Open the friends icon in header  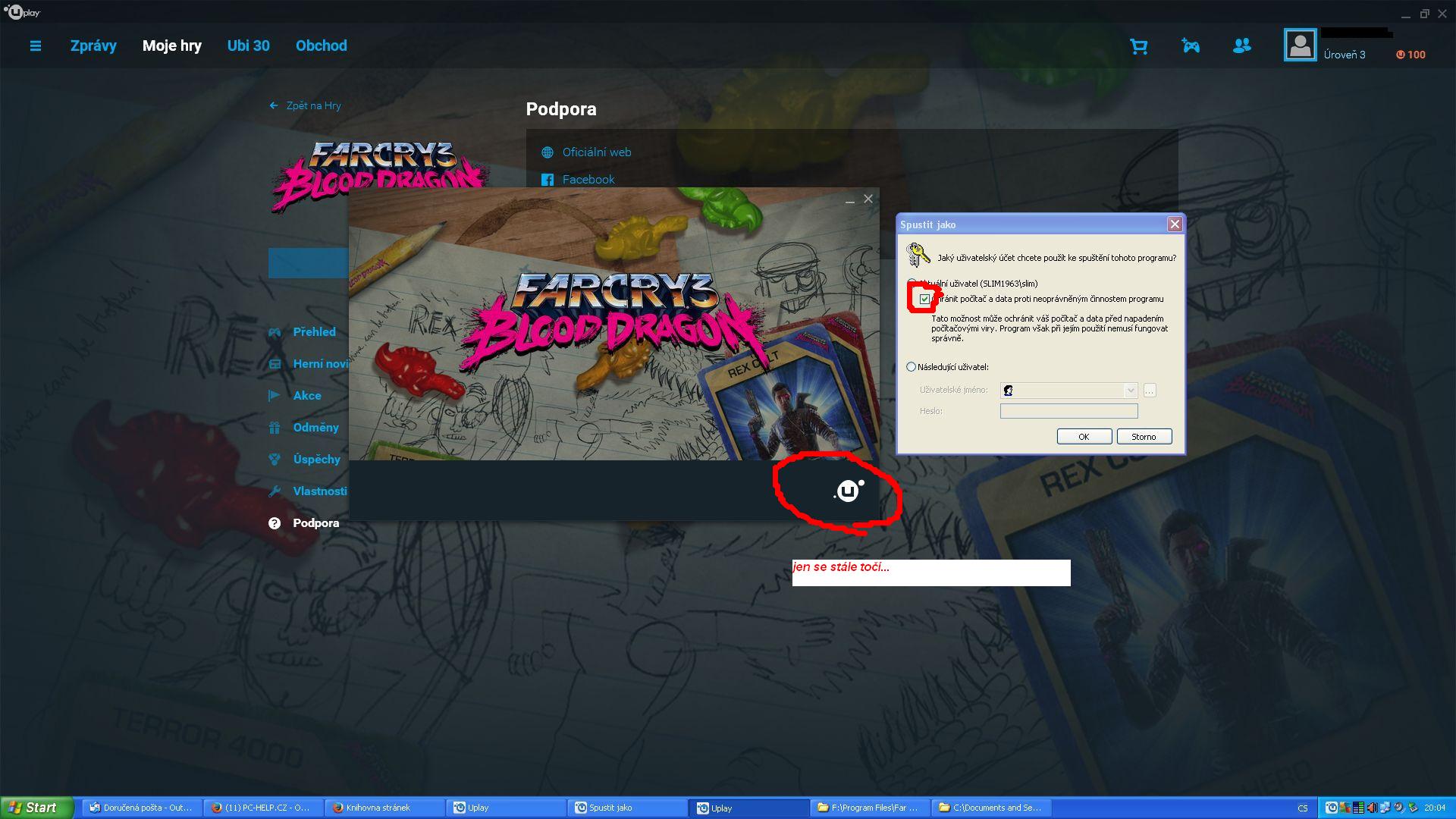[x=1241, y=46]
